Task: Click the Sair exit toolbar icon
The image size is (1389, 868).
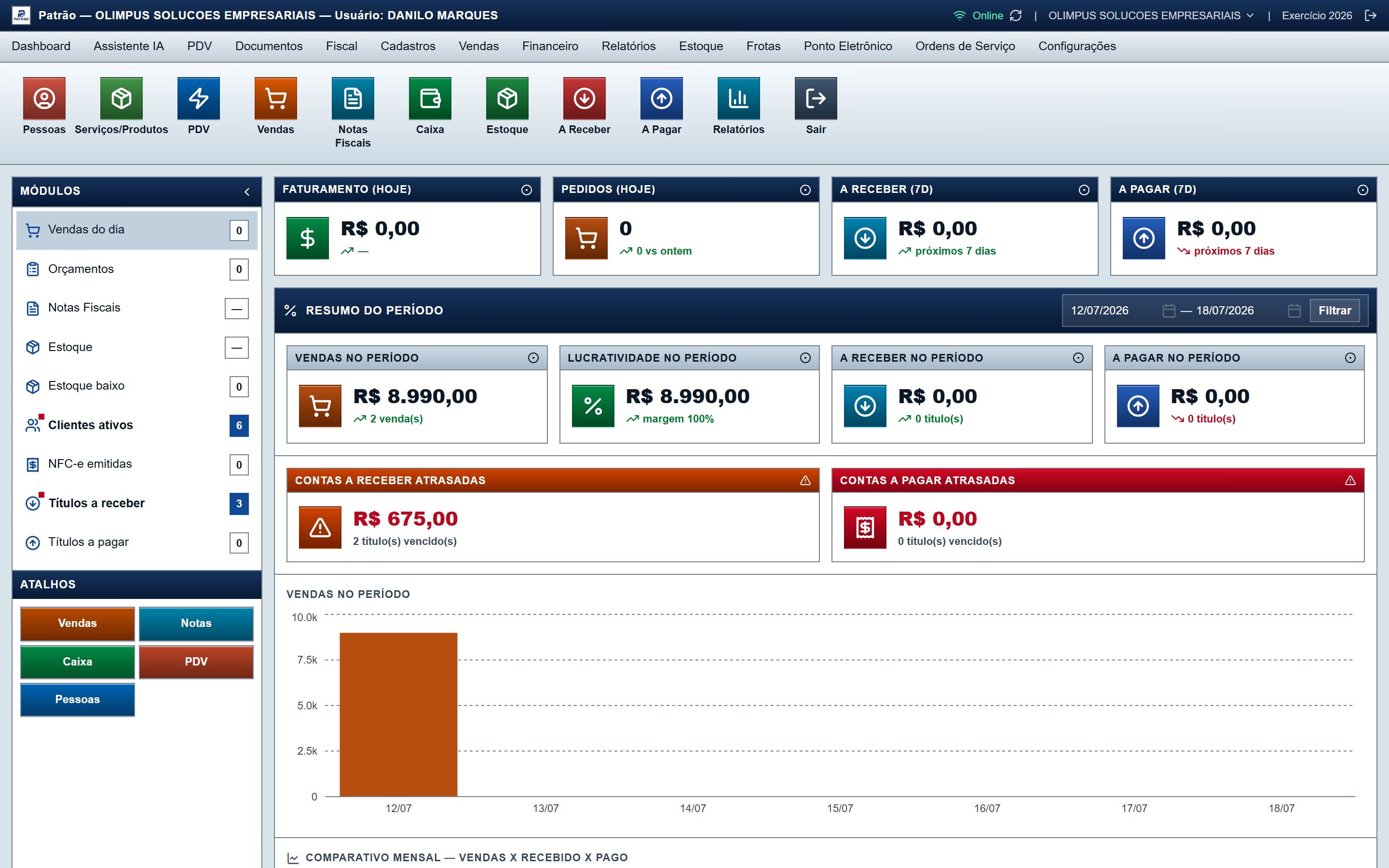Action: click(x=816, y=98)
